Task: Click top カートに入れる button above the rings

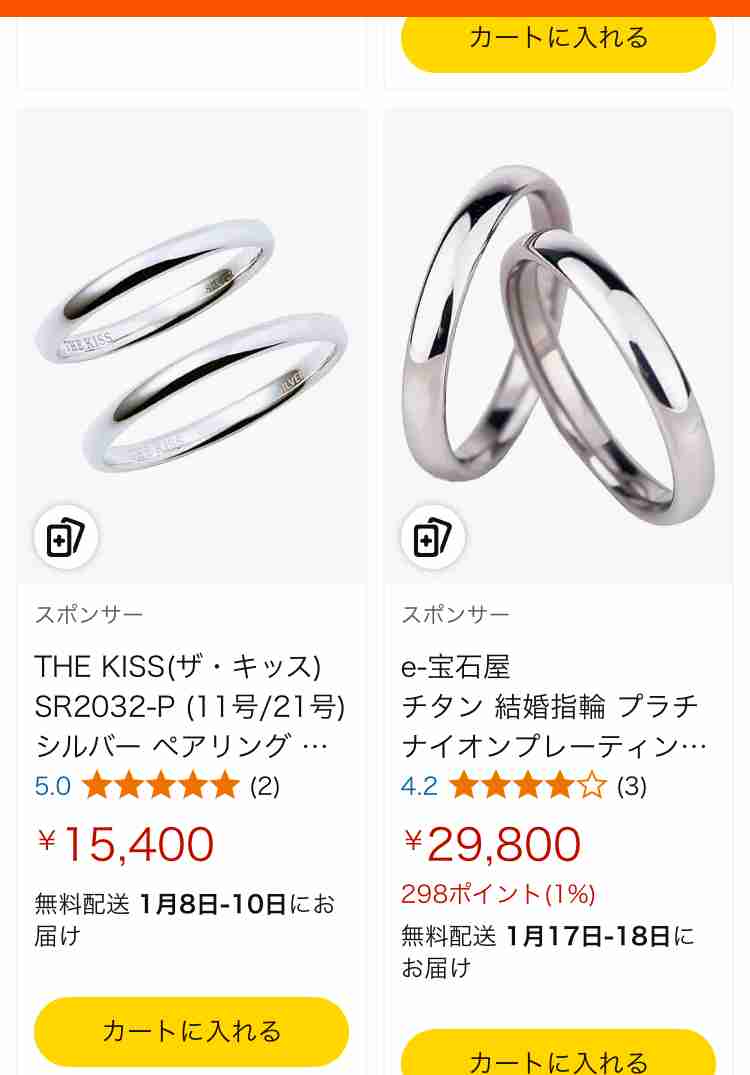Action: (558, 43)
